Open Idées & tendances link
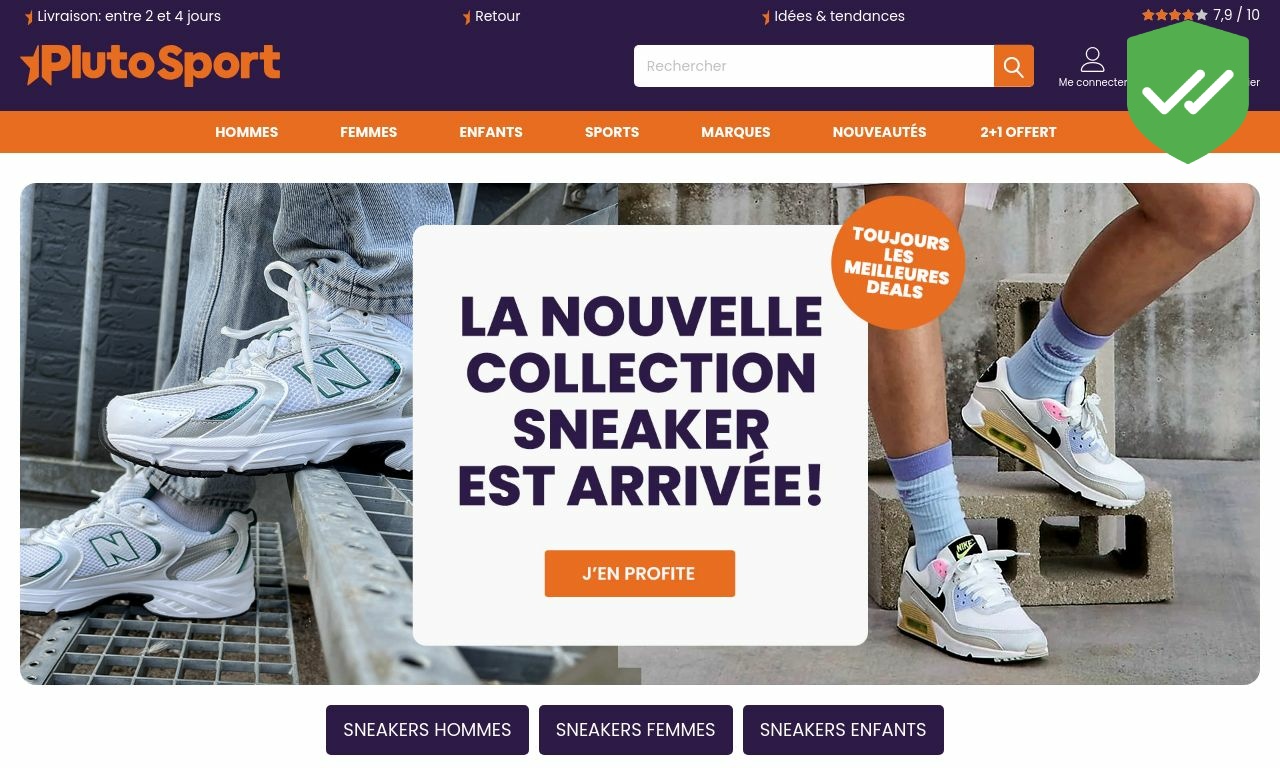Viewport: 1280px width, 768px height. (833, 16)
